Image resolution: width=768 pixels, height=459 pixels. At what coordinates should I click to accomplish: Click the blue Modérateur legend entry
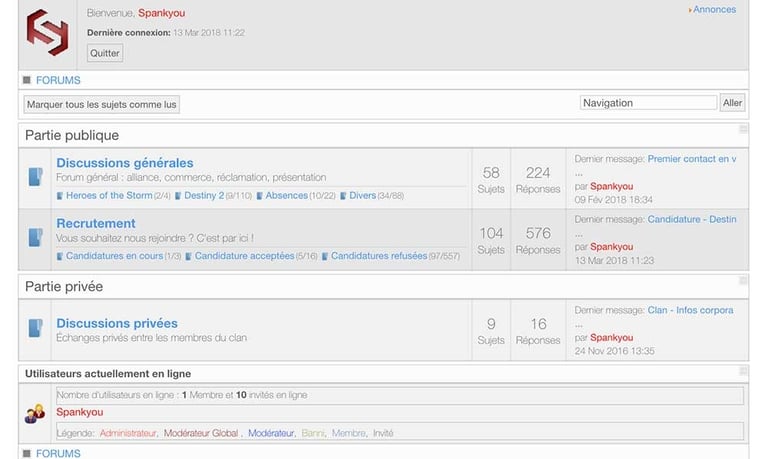click(x=271, y=433)
